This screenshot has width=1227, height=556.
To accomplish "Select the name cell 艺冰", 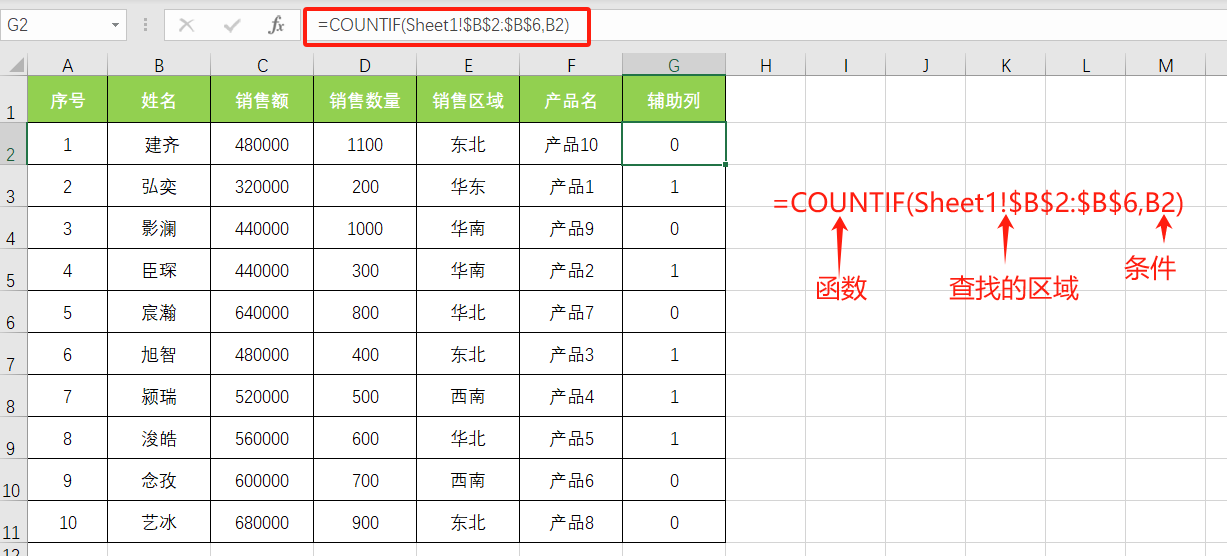I will tap(159, 522).
